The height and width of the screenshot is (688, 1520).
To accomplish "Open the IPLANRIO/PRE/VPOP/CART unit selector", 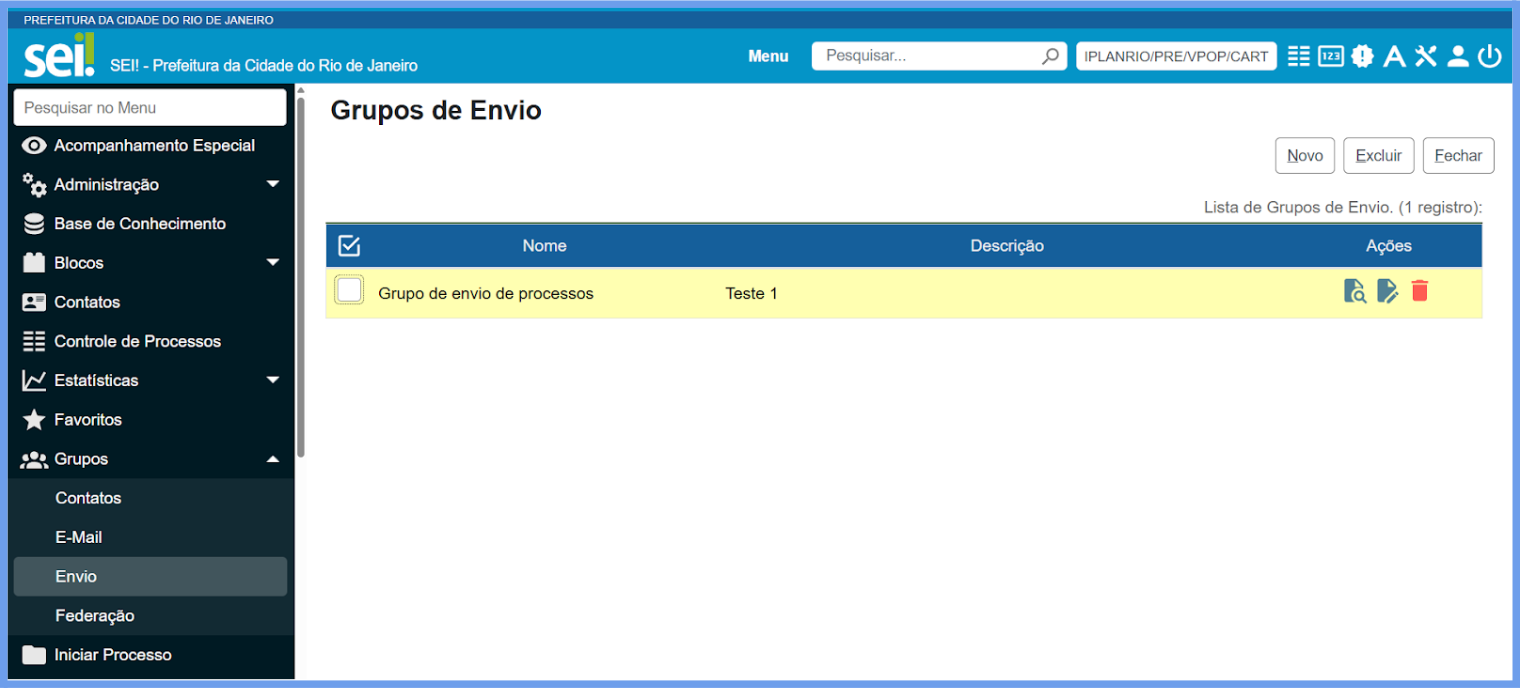I will coord(1176,56).
